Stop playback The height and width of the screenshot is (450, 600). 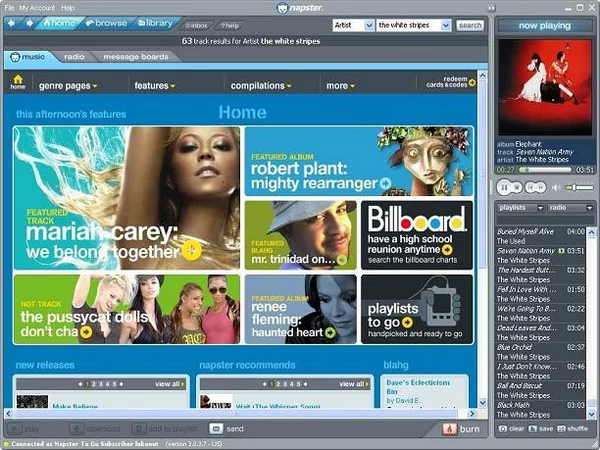516,188
